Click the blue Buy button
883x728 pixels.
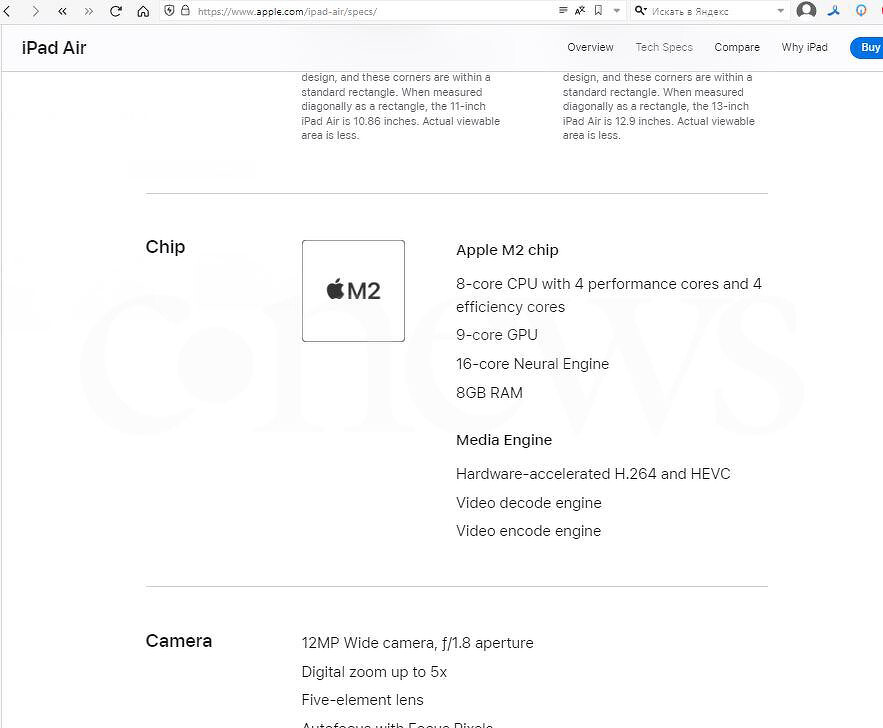(867, 48)
